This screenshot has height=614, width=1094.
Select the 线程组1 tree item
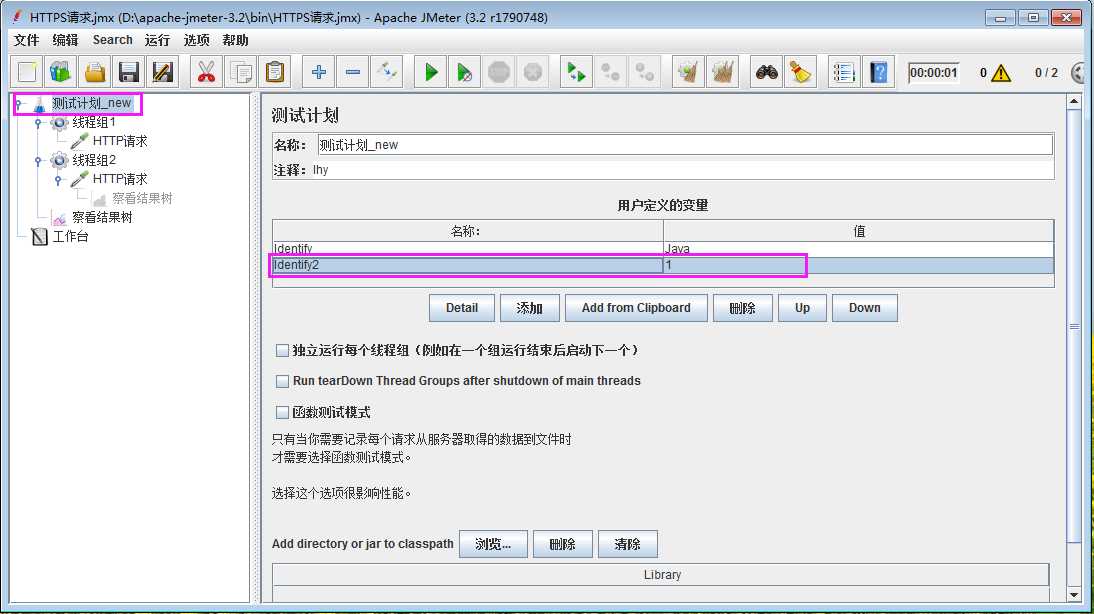click(x=93, y=122)
